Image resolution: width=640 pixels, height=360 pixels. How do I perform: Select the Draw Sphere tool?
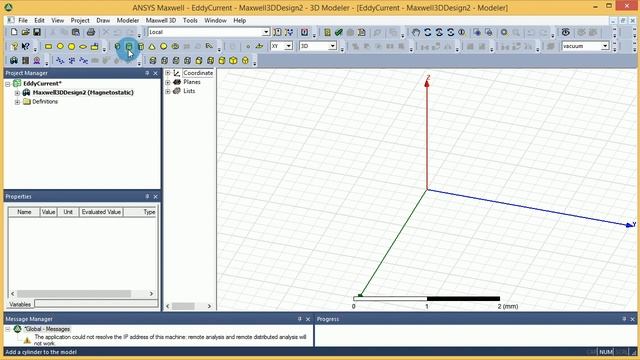click(163, 47)
